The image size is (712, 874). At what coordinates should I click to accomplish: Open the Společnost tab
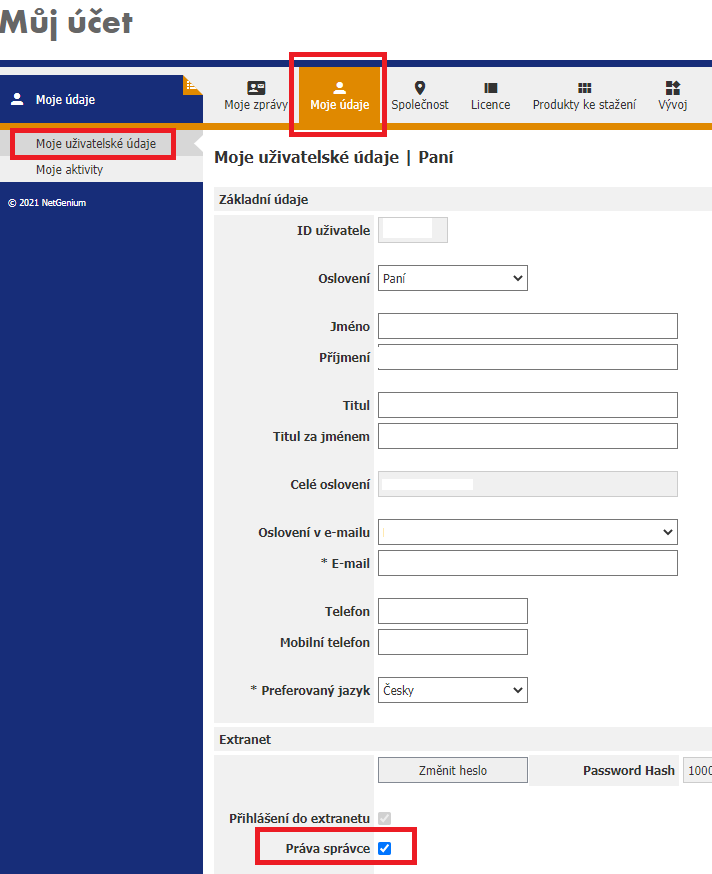[420, 96]
